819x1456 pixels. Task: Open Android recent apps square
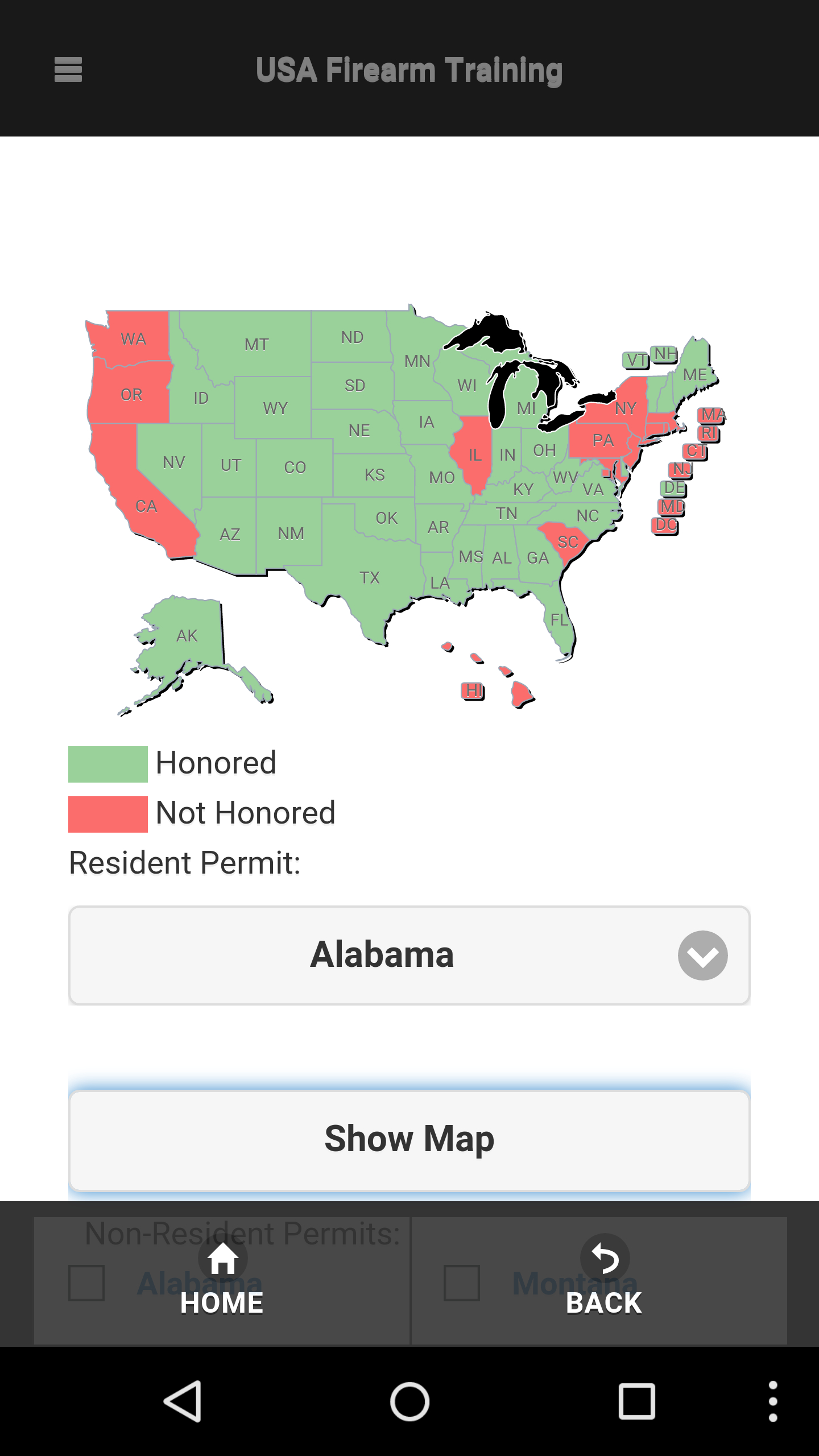[636, 1401]
